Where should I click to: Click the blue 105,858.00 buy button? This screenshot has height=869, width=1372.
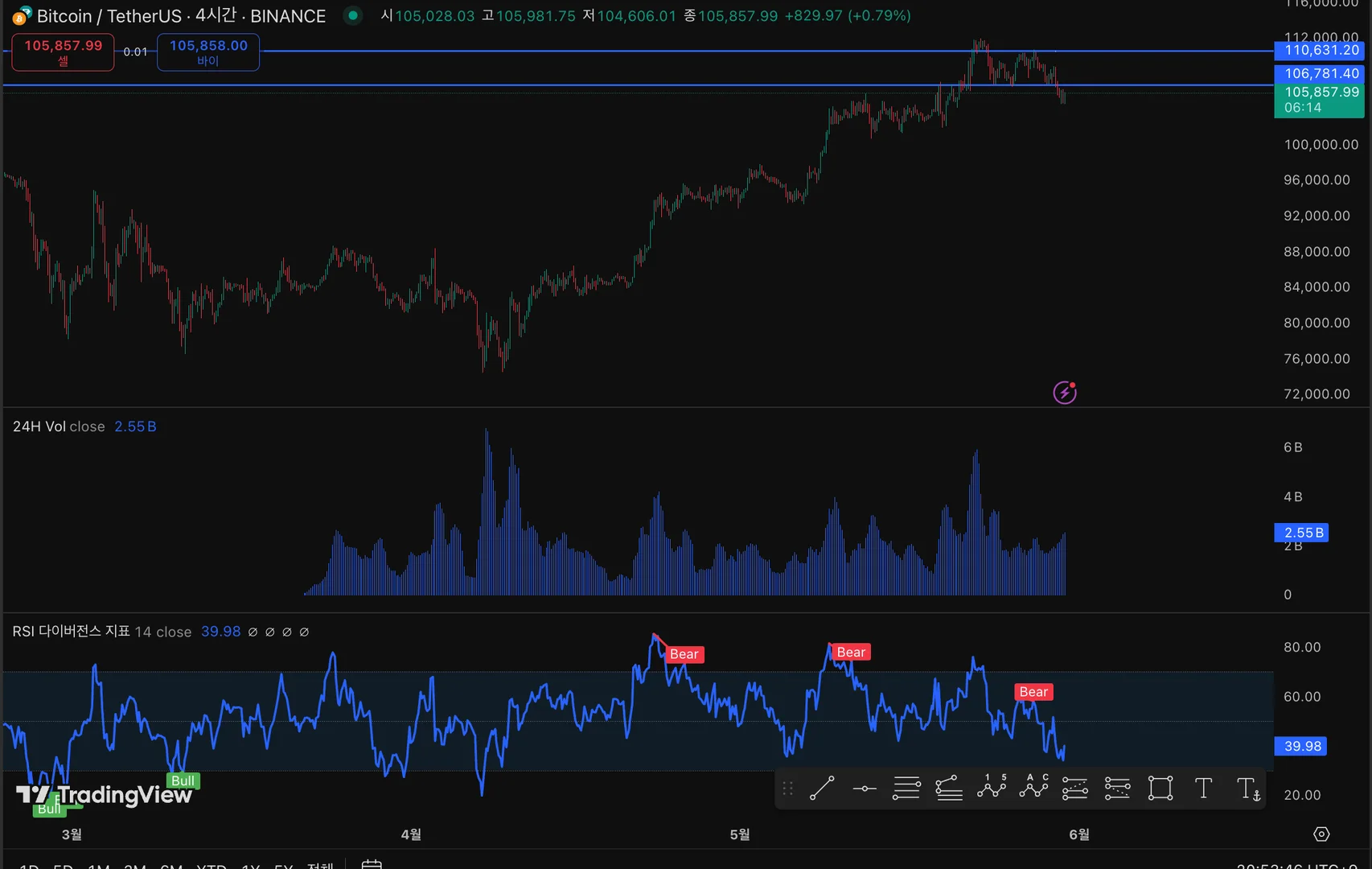pos(208,52)
